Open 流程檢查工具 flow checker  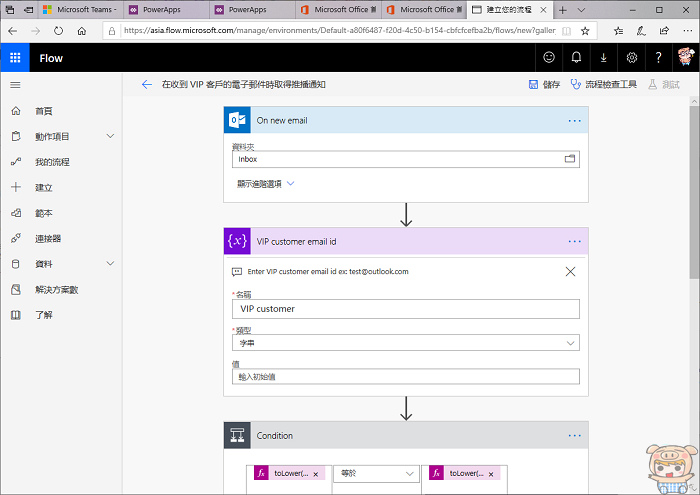(x=603, y=85)
